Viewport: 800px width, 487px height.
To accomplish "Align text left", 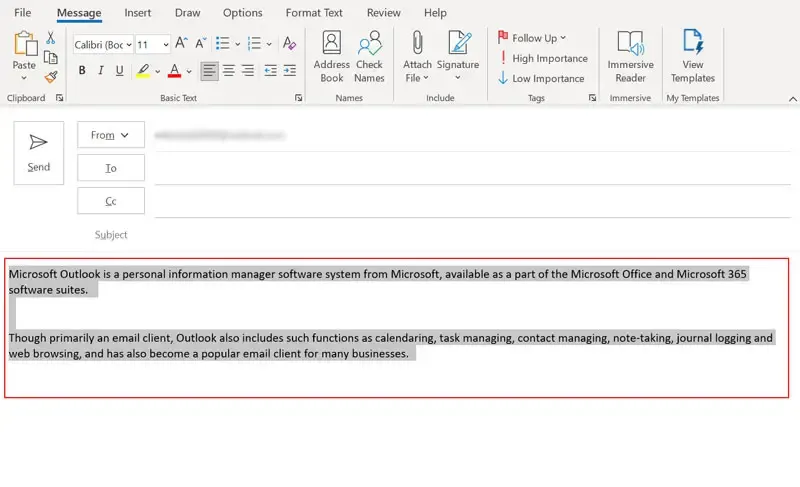I will pos(209,70).
